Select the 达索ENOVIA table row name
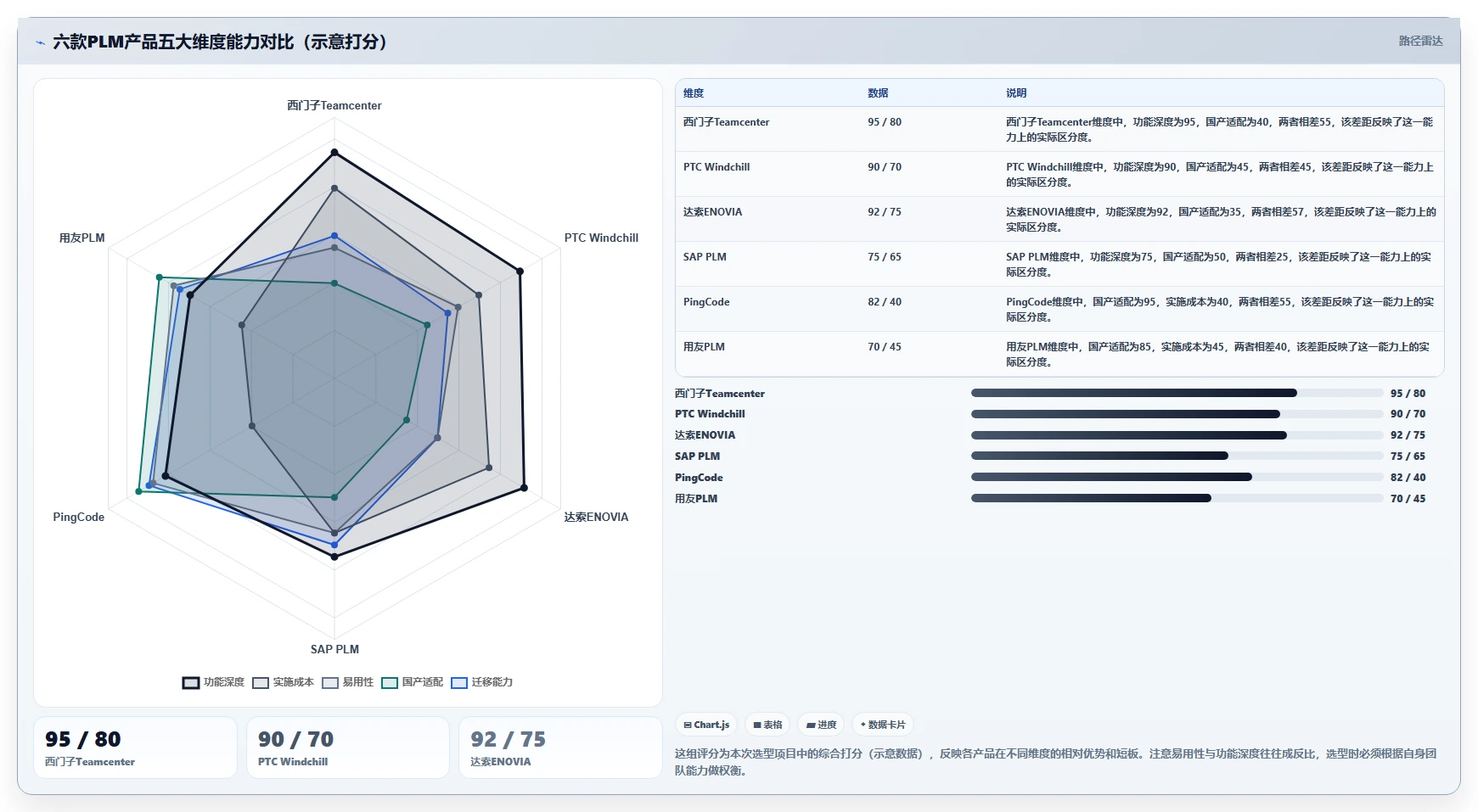The height and width of the screenshot is (812, 1478). 712,212
